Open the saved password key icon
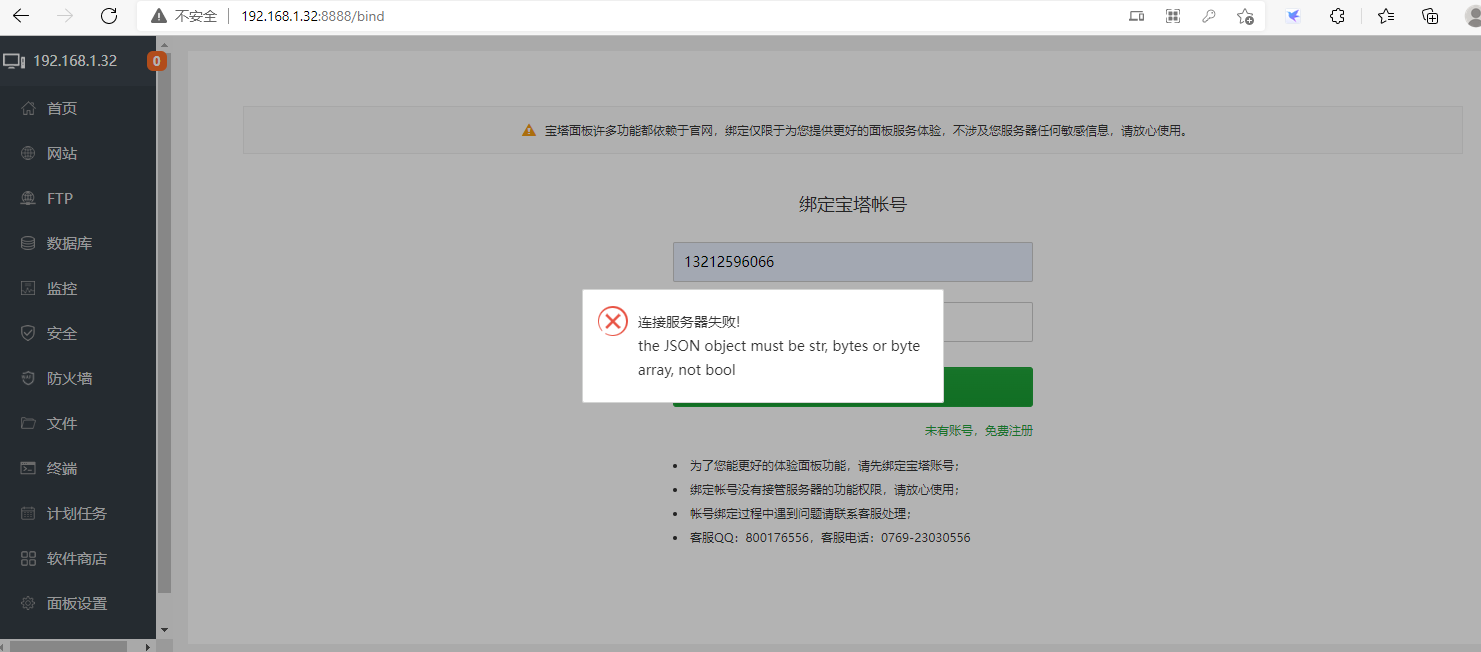Screen dimensions: 1481x652 click(1209, 16)
